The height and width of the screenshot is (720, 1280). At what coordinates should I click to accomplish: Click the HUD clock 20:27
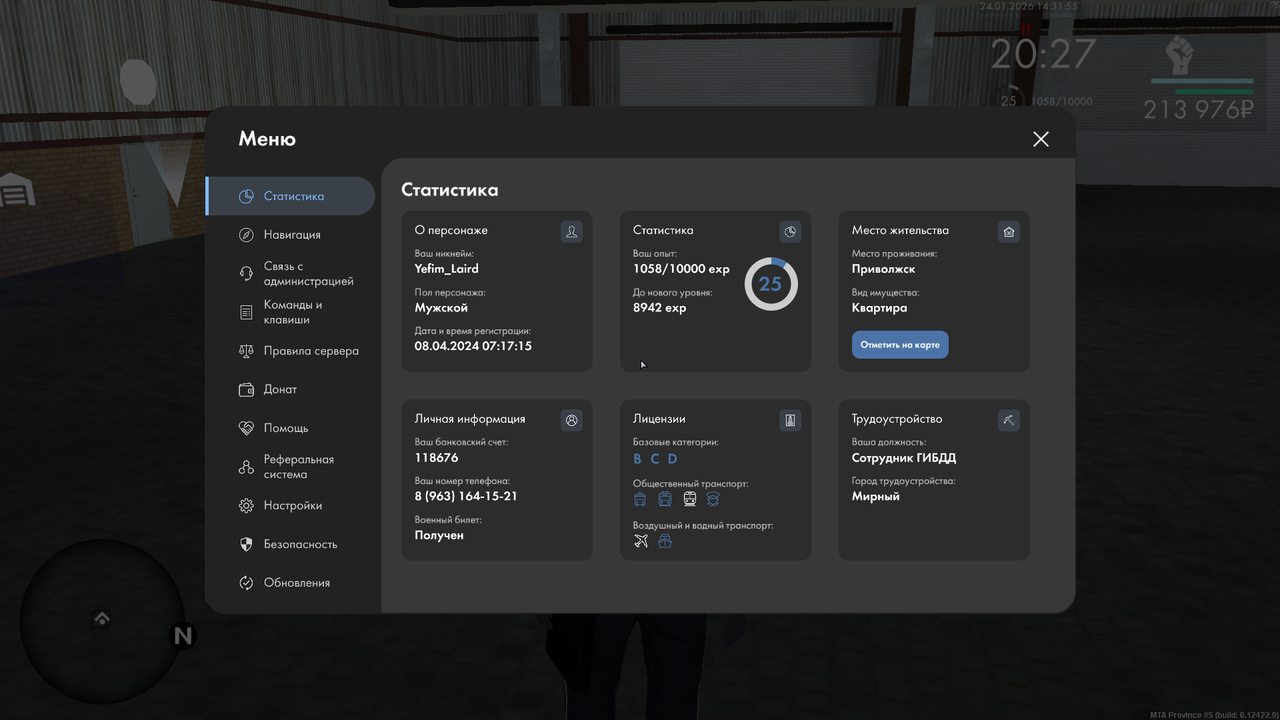tap(1043, 54)
